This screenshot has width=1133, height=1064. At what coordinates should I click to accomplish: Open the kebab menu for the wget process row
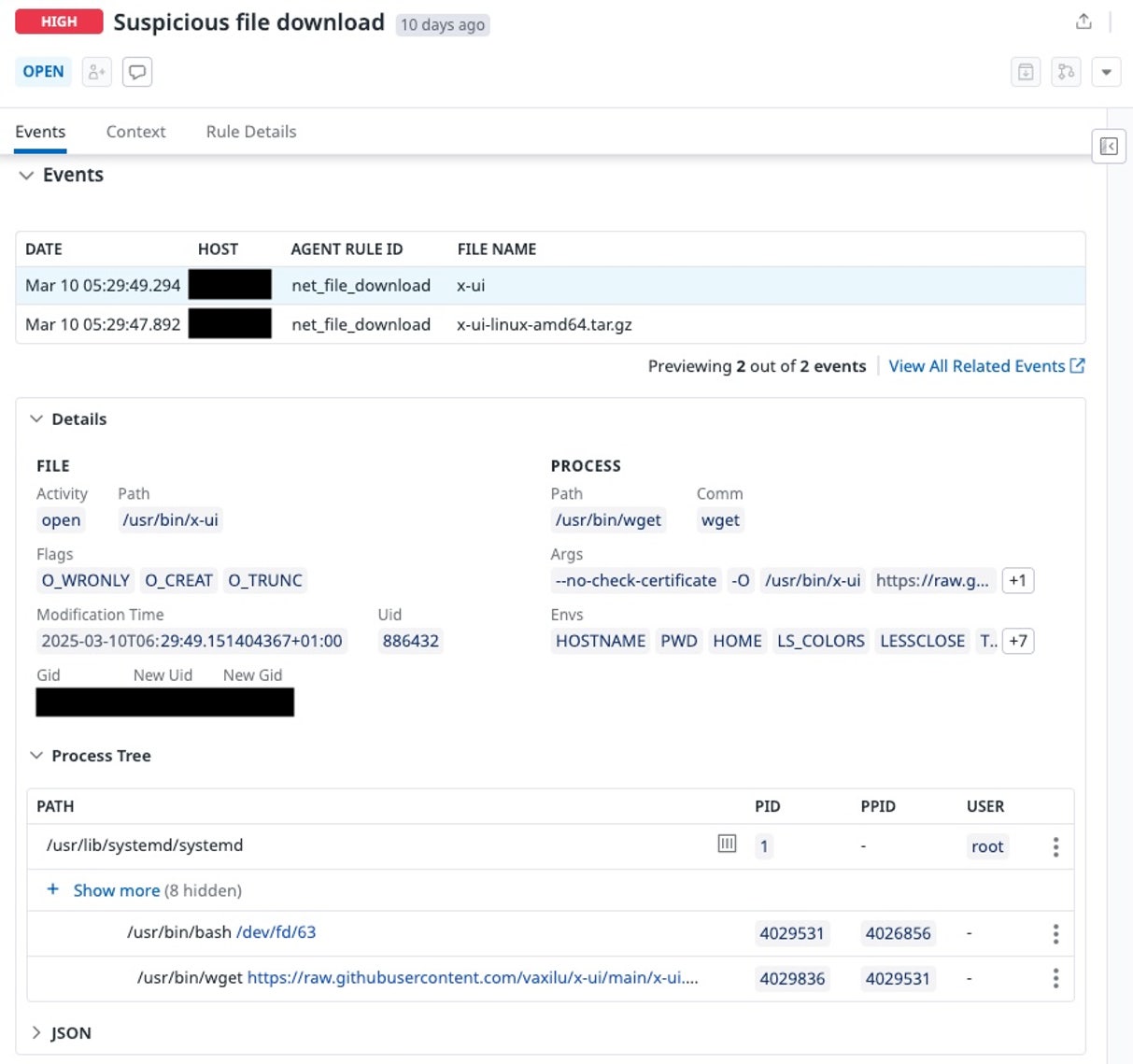(1055, 978)
